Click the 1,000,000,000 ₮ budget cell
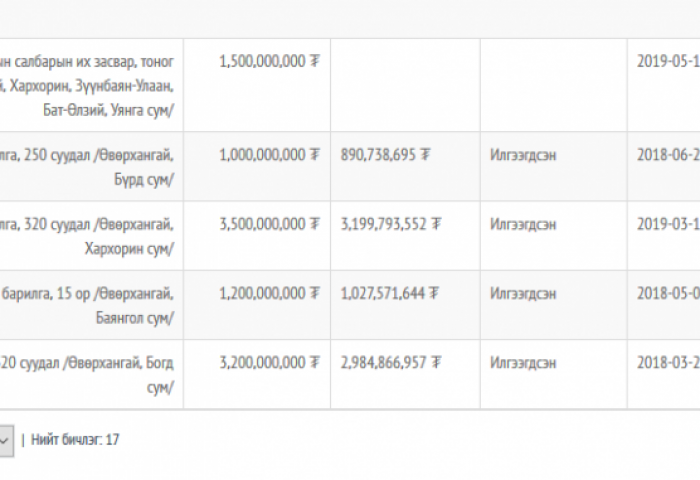This screenshot has height=480, width=700. [269, 155]
